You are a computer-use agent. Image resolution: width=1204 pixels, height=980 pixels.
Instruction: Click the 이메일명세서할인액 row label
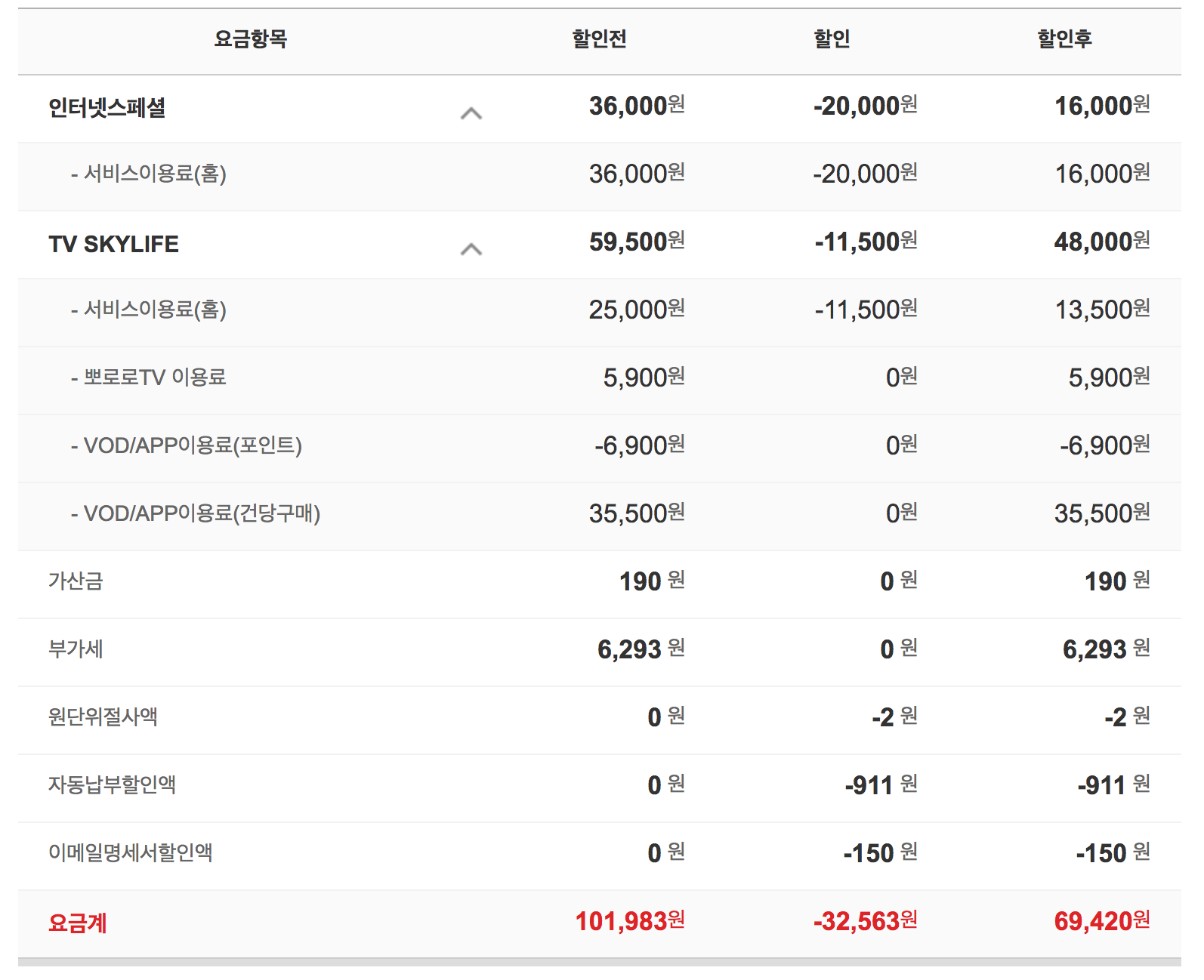click(x=130, y=852)
